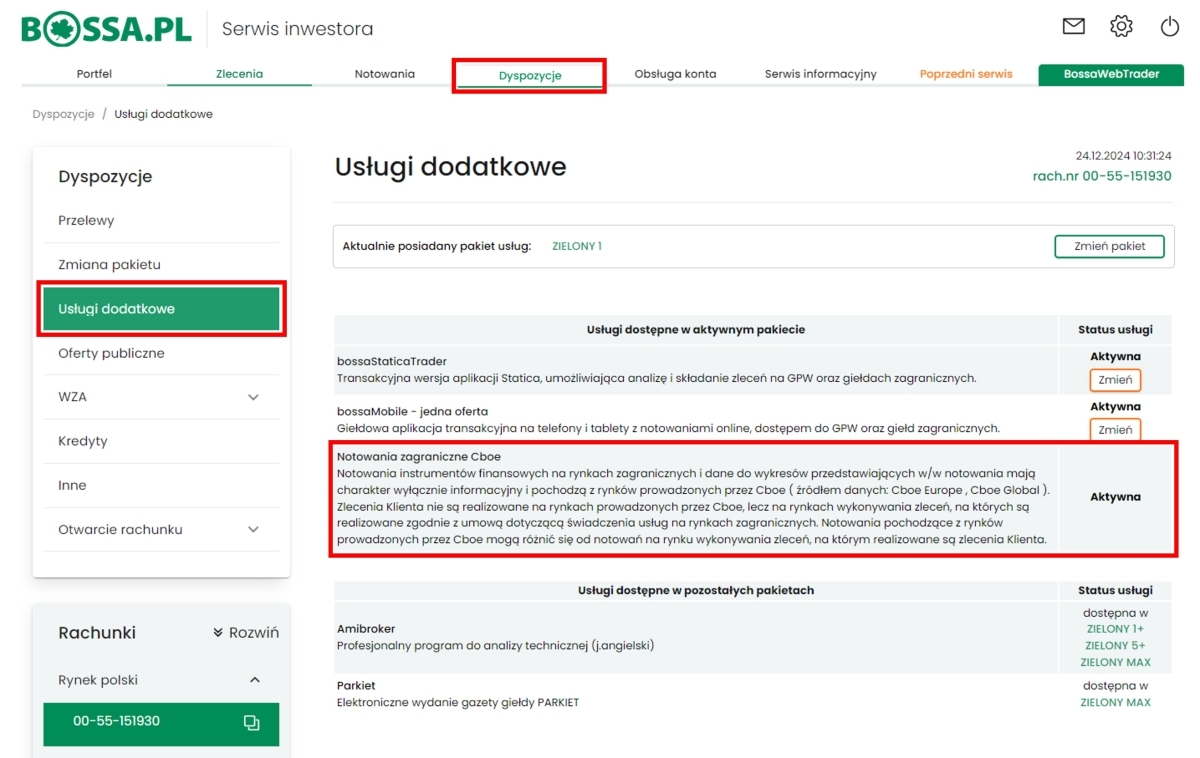This screenshot has height=758, width=1200.
Task: Click the power logout icon
Action: (x=1169, y=27)
